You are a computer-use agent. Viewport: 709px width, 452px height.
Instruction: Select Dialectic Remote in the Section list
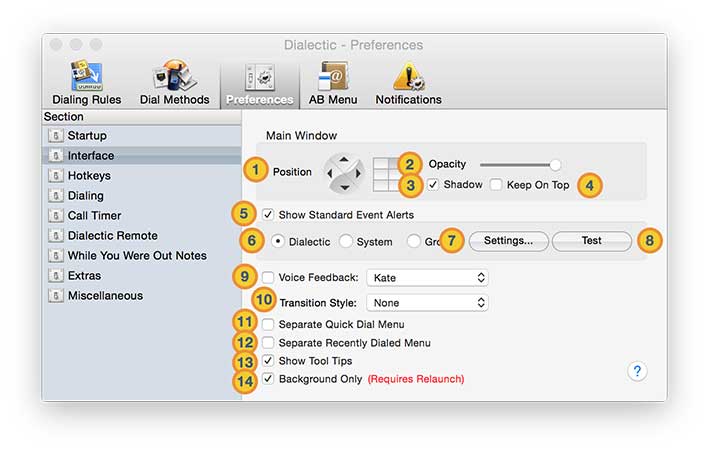coord(142,235)
